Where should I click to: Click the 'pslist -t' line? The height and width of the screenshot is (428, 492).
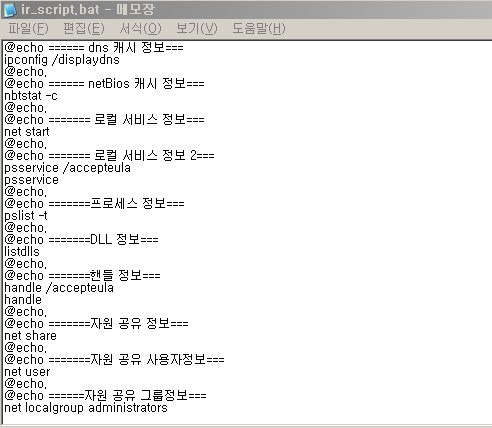(x=26, y=216)
